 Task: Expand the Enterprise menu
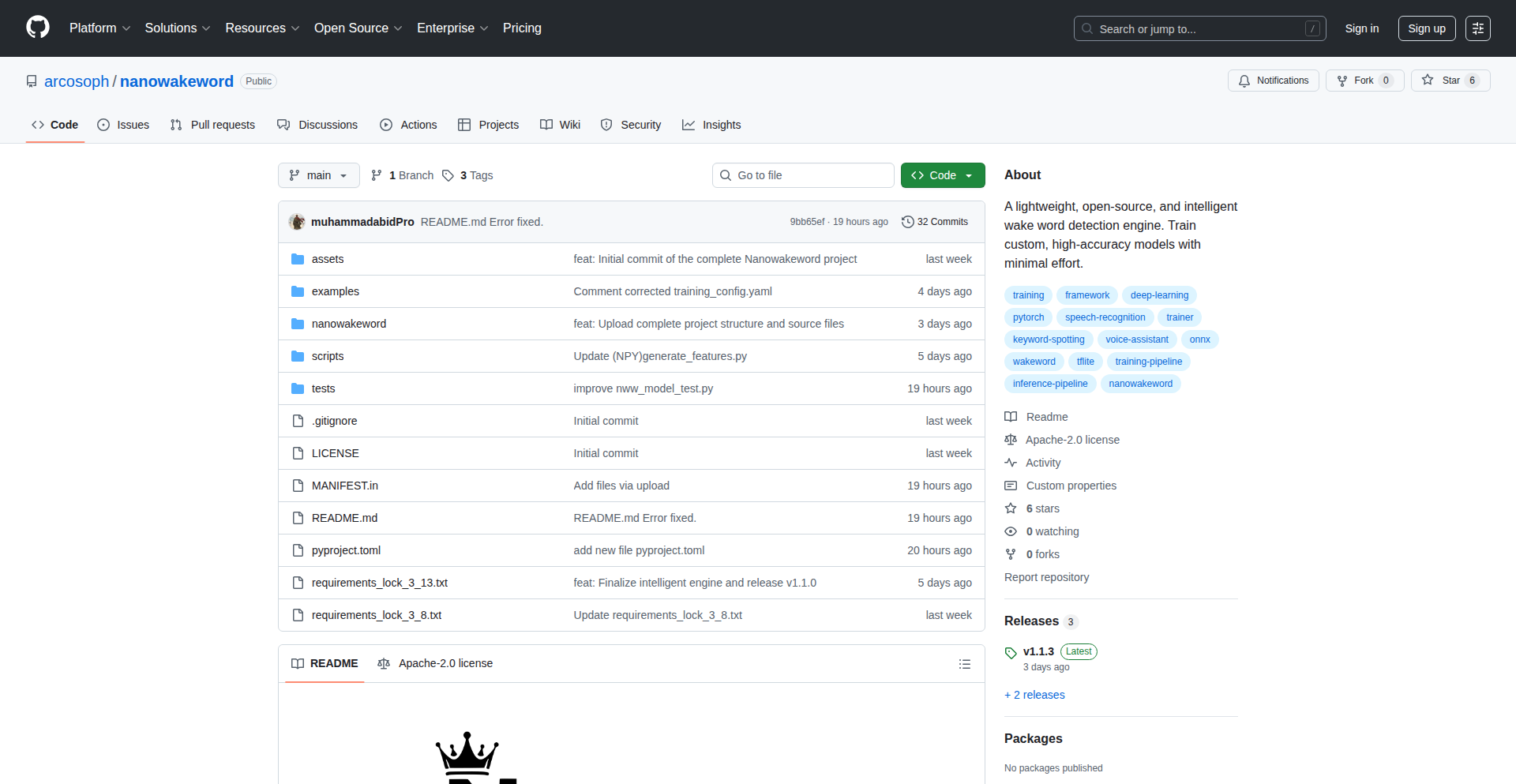(x=452, y=28)
